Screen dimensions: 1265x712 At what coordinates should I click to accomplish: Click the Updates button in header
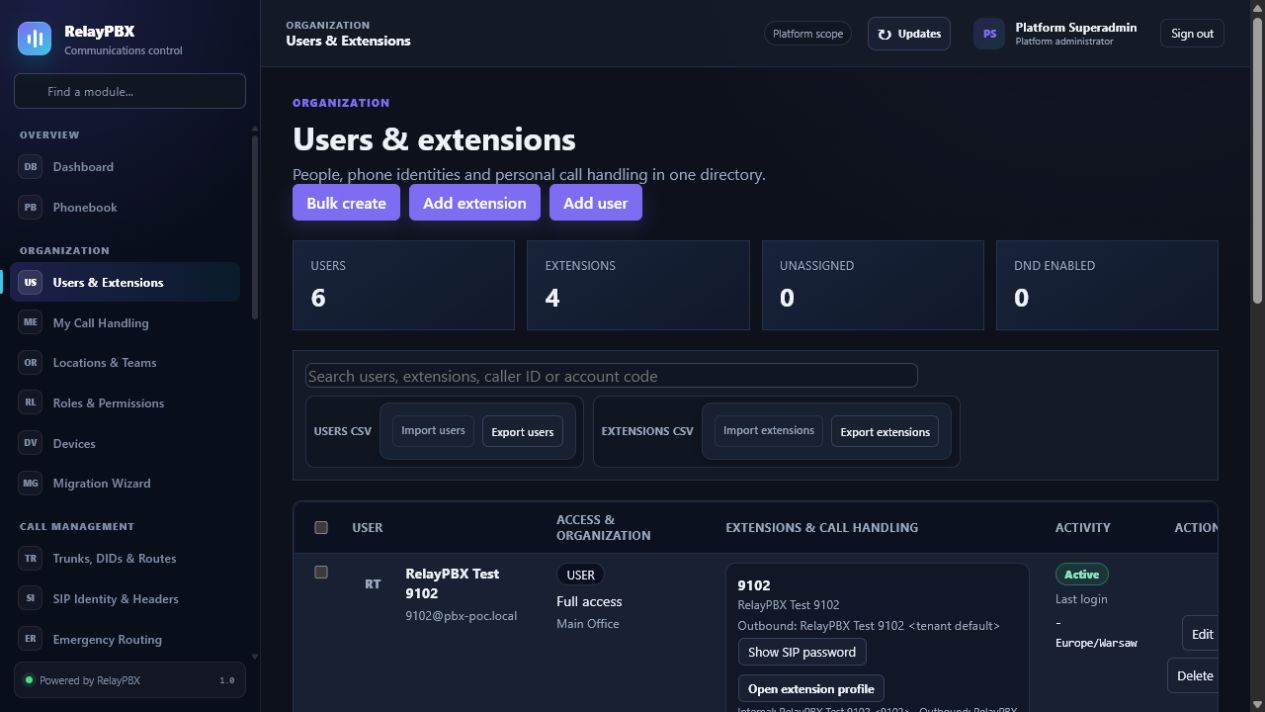909,33
